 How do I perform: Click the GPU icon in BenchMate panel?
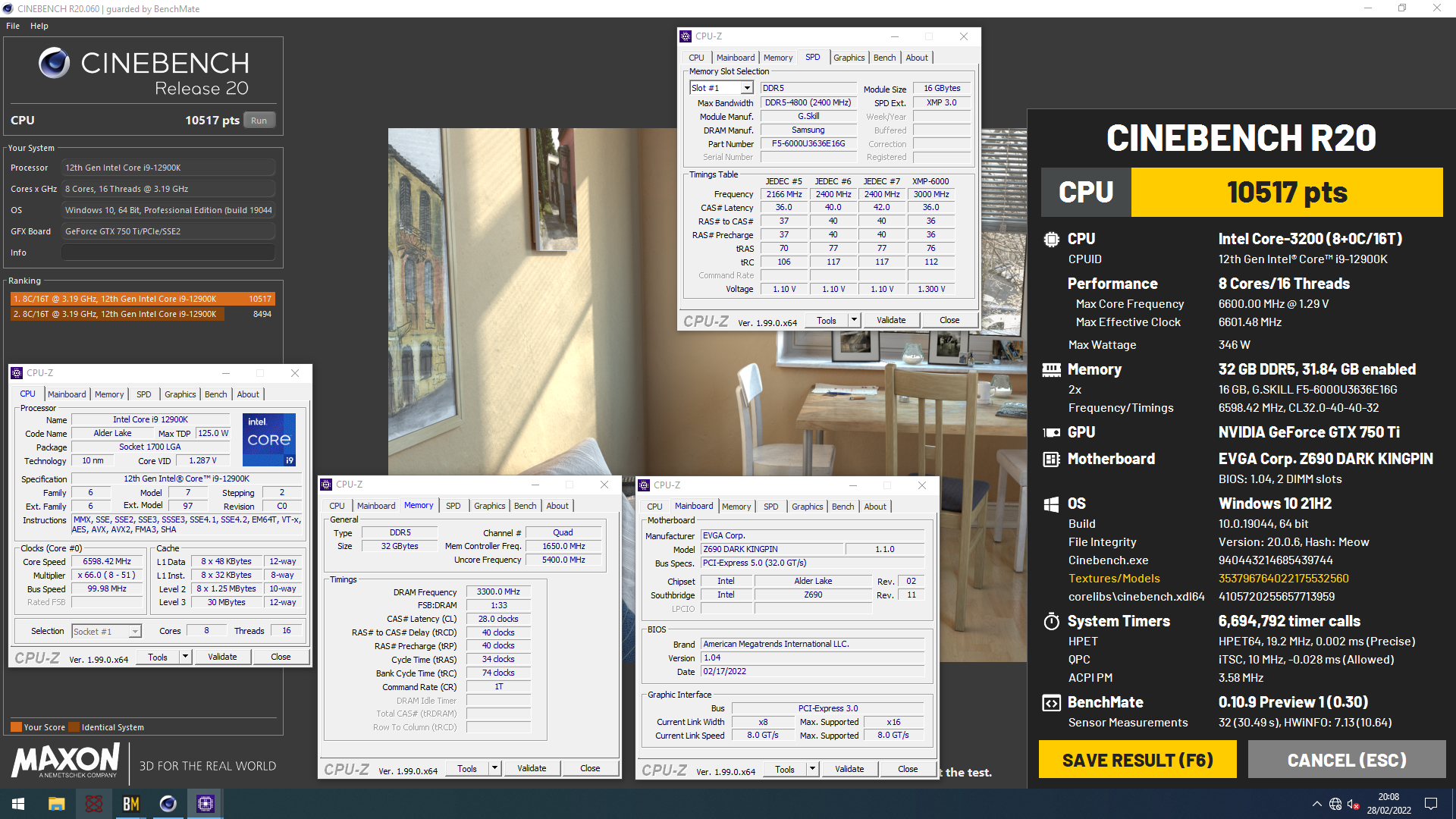pyautogui.click(x=1051, y=432)
